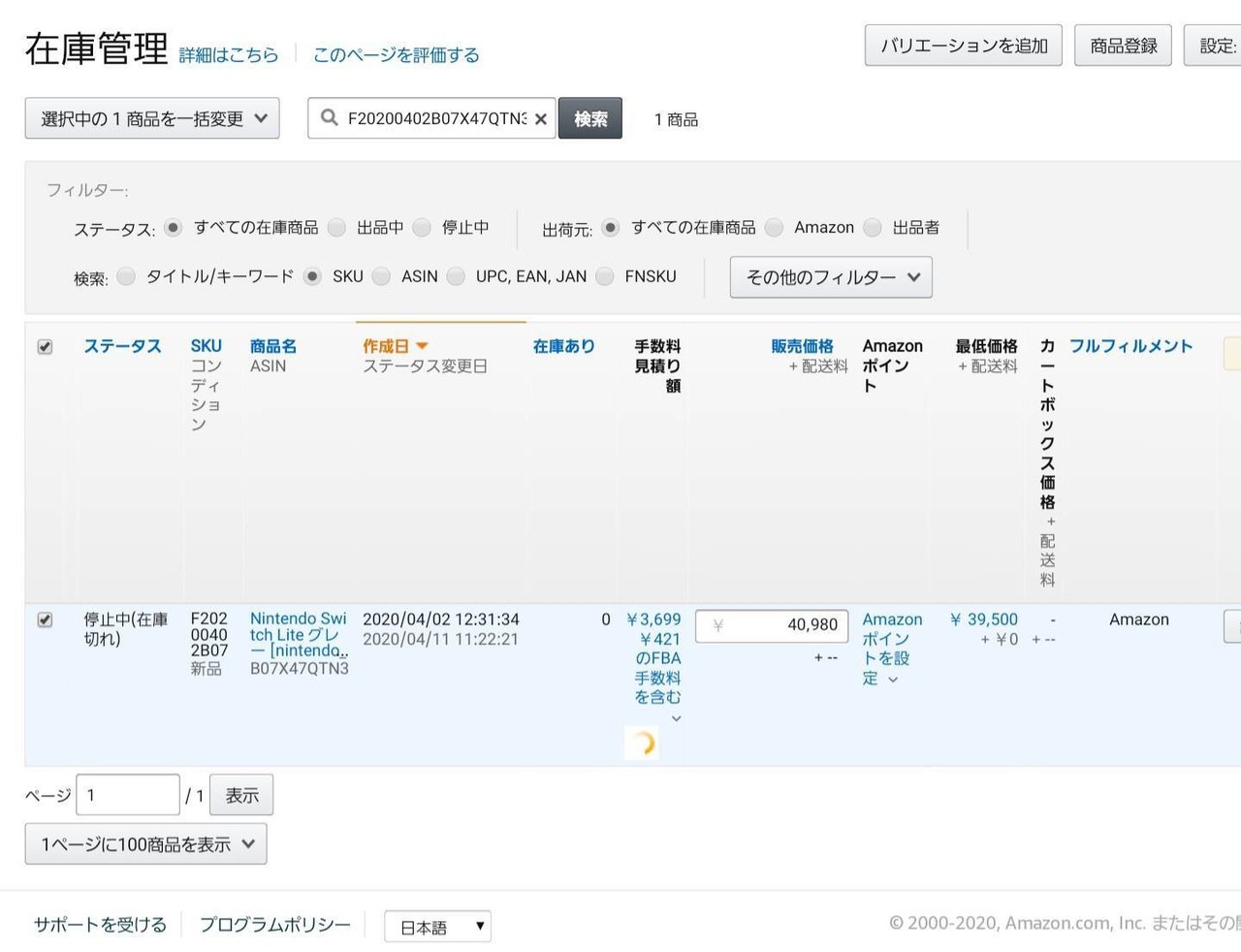Select Amazon fulfillment radio
This screenshot has width=1241, height=952.
774,228
